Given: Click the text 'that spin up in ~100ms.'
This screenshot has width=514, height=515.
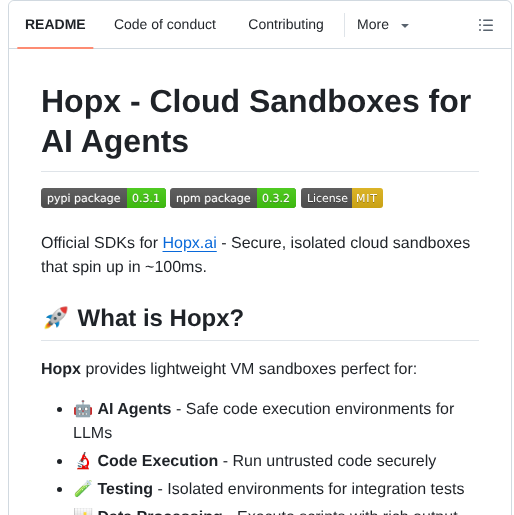Looking at the screenshot, I should tap(124, 267).
